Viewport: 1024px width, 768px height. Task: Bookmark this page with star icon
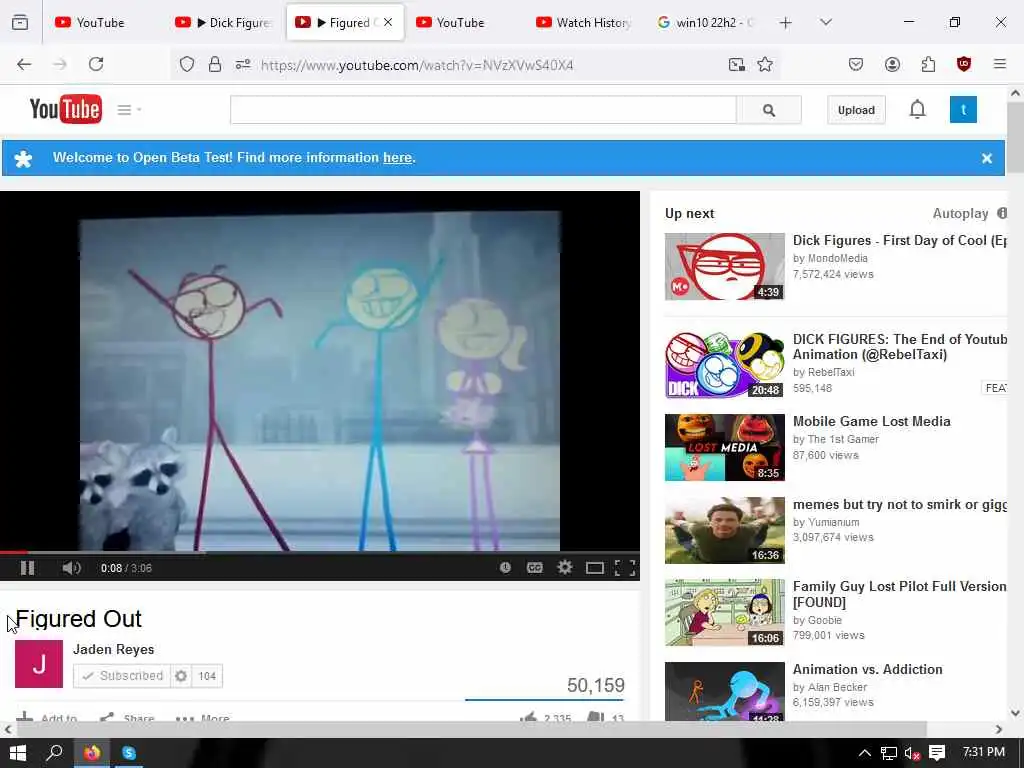tap(765, 64)
